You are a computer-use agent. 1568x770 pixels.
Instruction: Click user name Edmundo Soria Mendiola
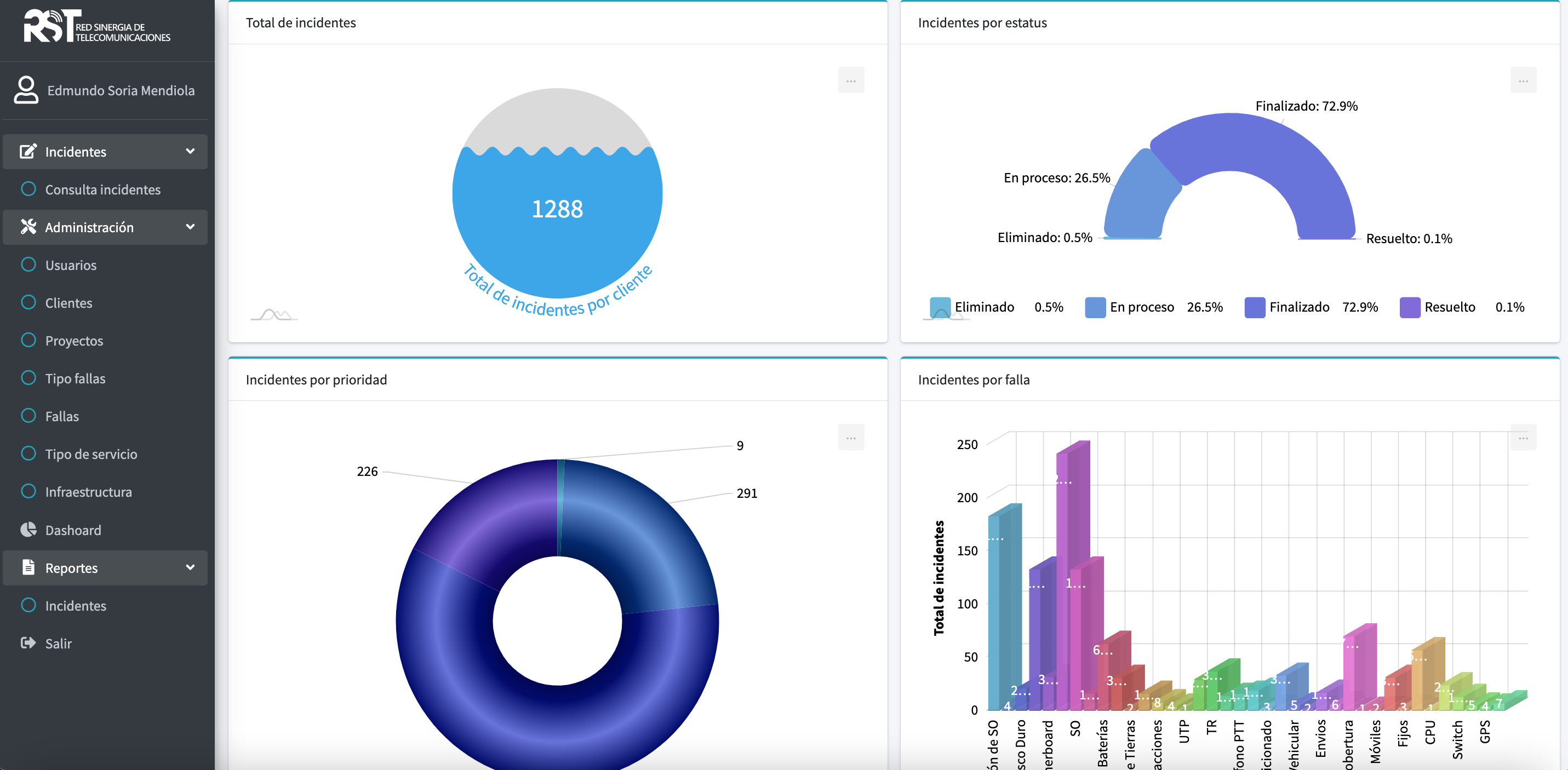point(121,90)
